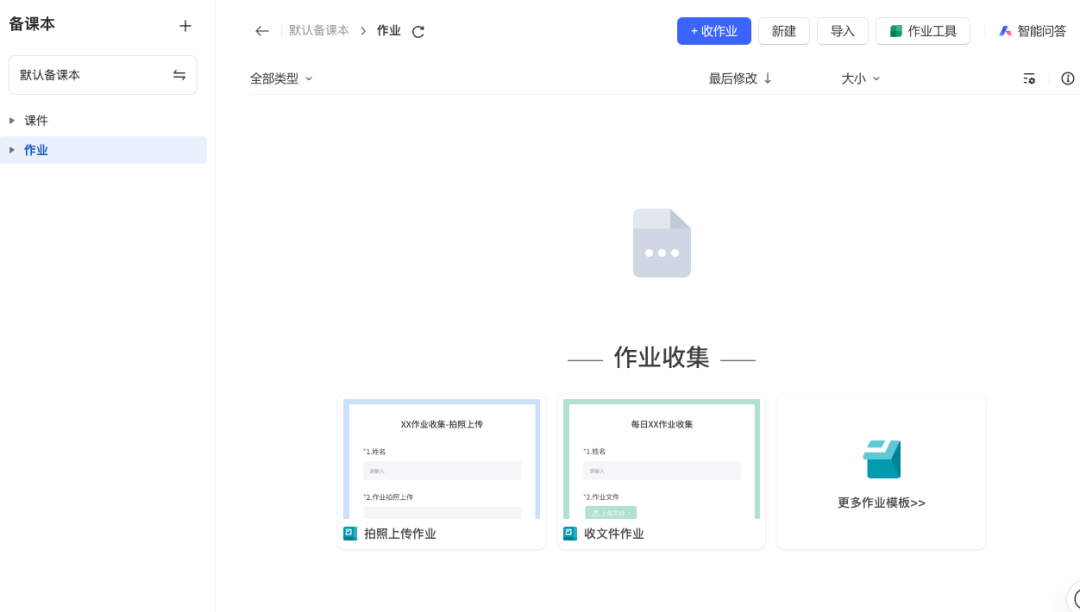
Task: Click the 导入 button
Action: 842,31
